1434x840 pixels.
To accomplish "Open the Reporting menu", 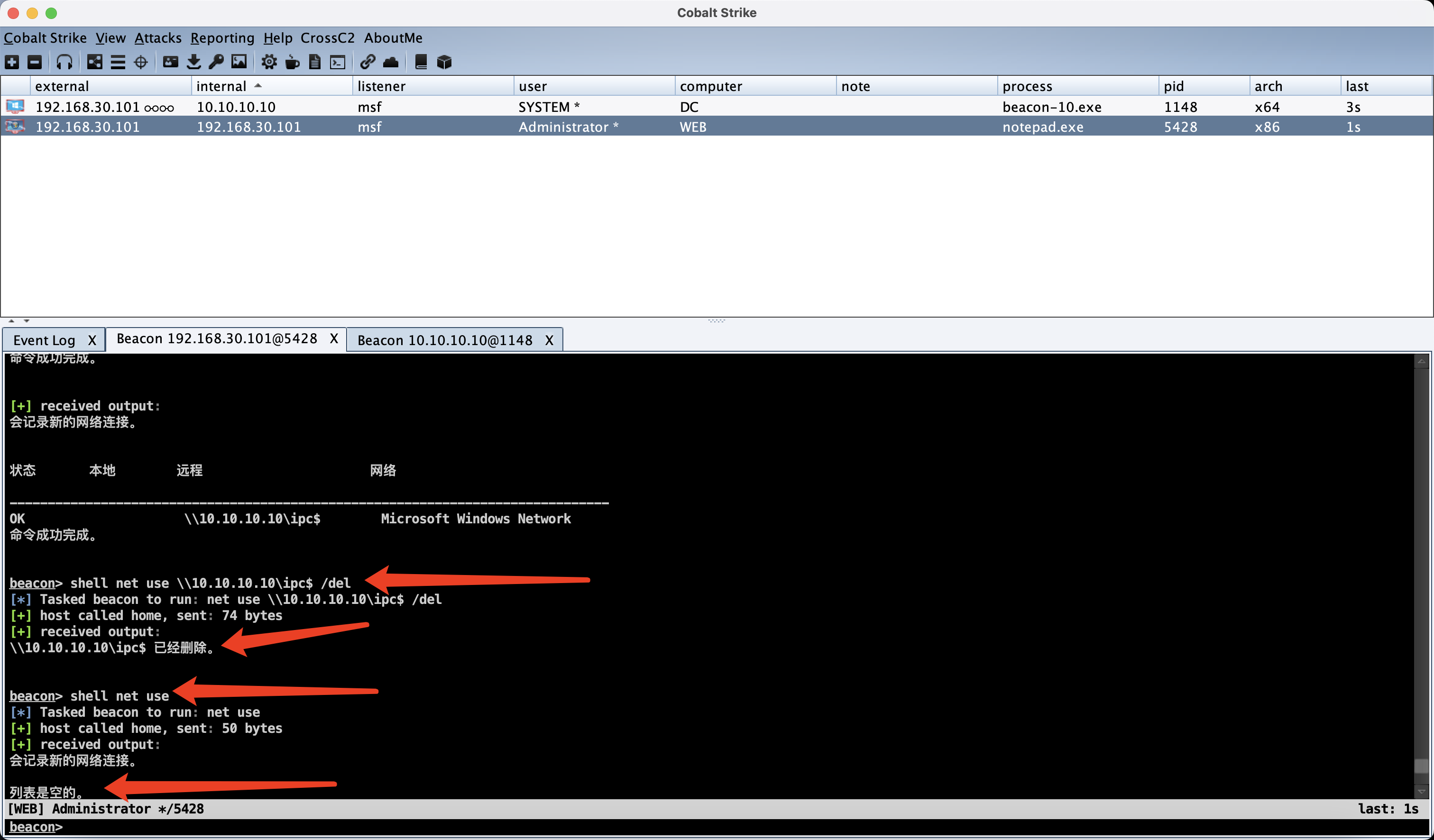I will coord(222,37).
